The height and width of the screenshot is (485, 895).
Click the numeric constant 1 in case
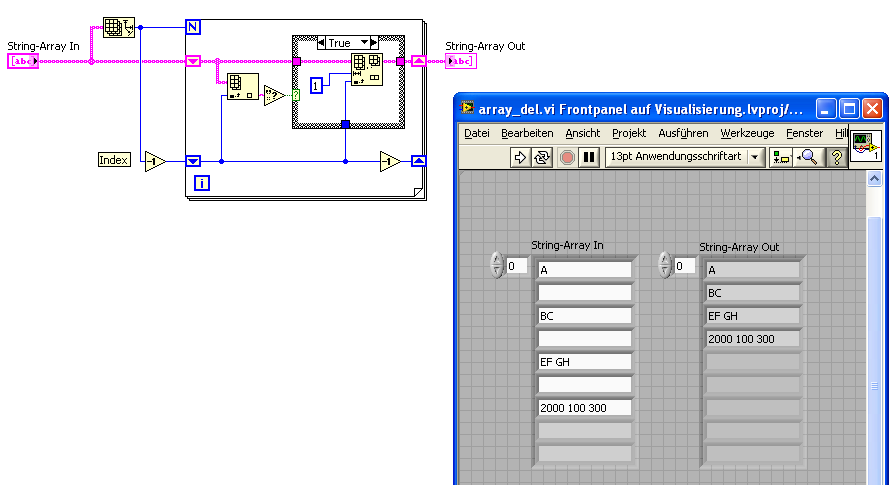[316, 86]
